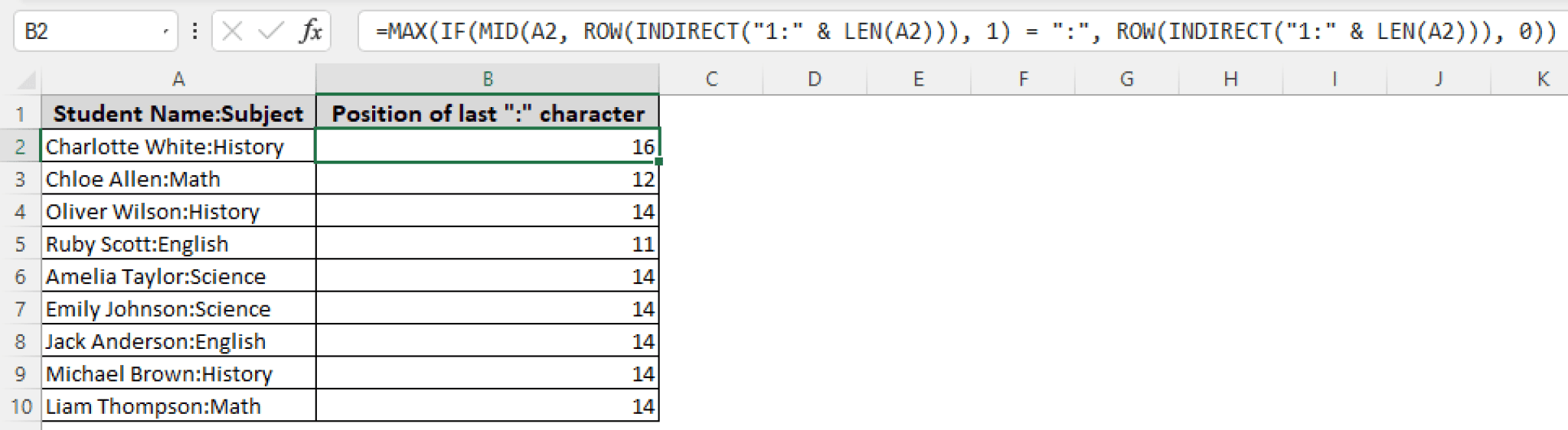This screenshot has height=430, width=1568.
Task: Select column K header
Action: coord(1542,79)
